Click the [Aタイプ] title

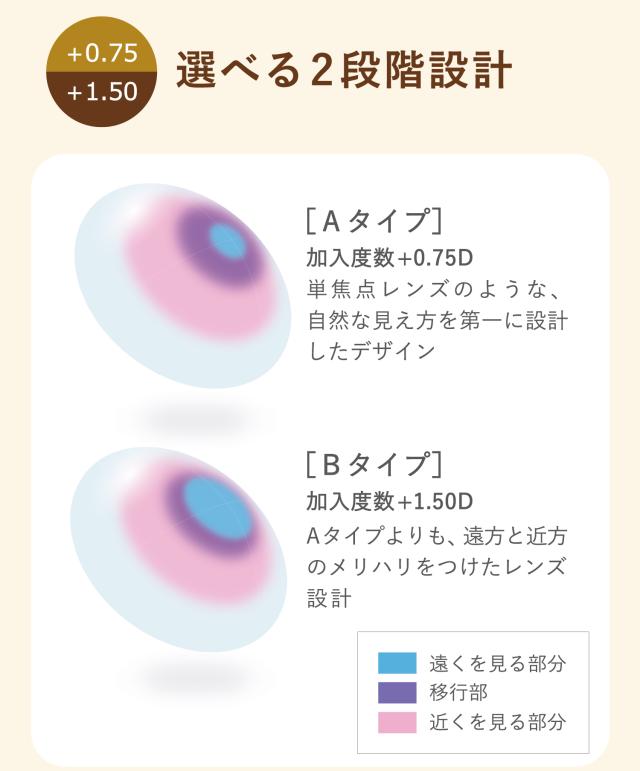click(373, 219)
